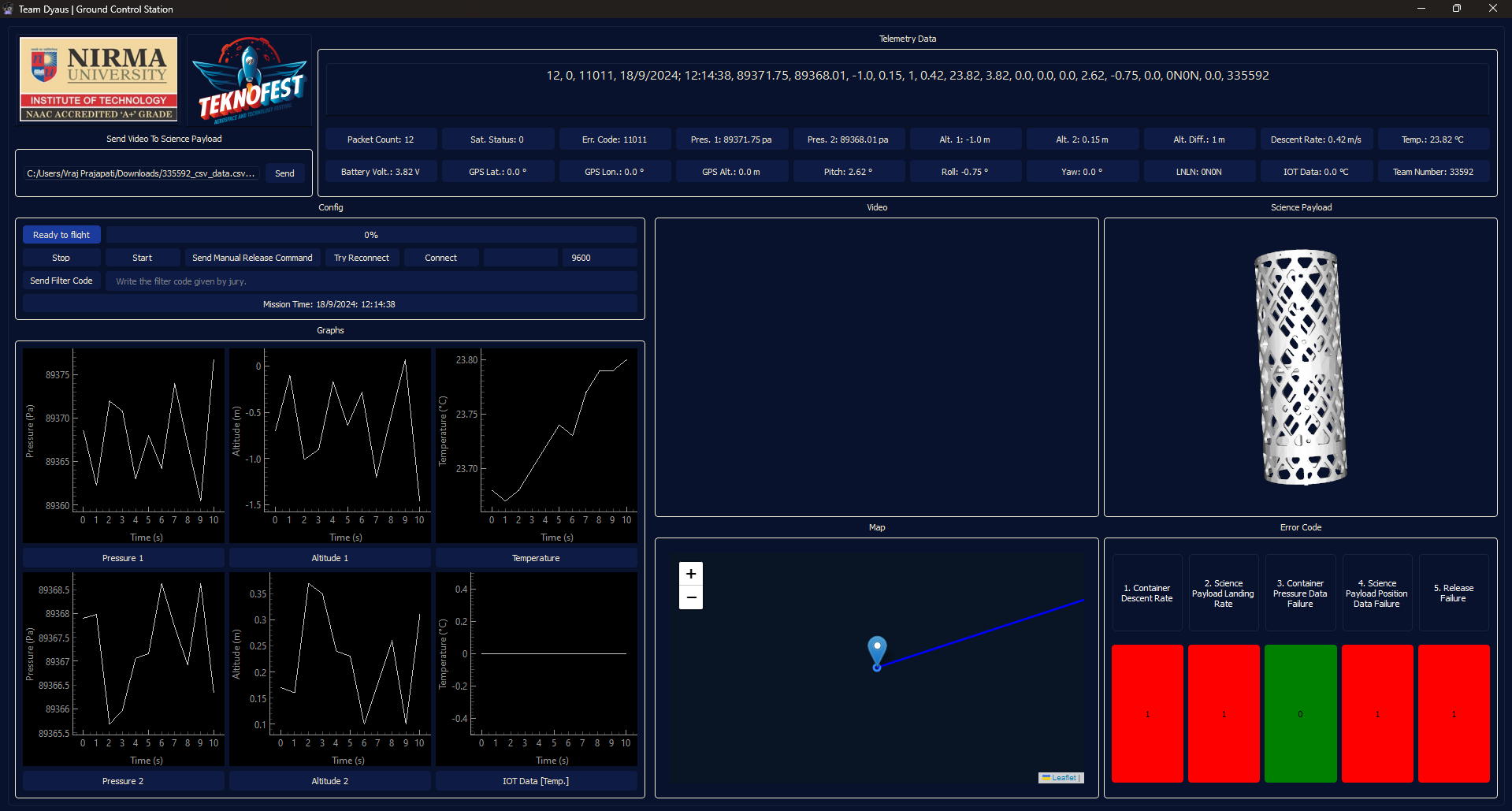Viewport: 1512px width, 811px height.
Task: Click the red Release Failure indicator
Action: 1453,713
